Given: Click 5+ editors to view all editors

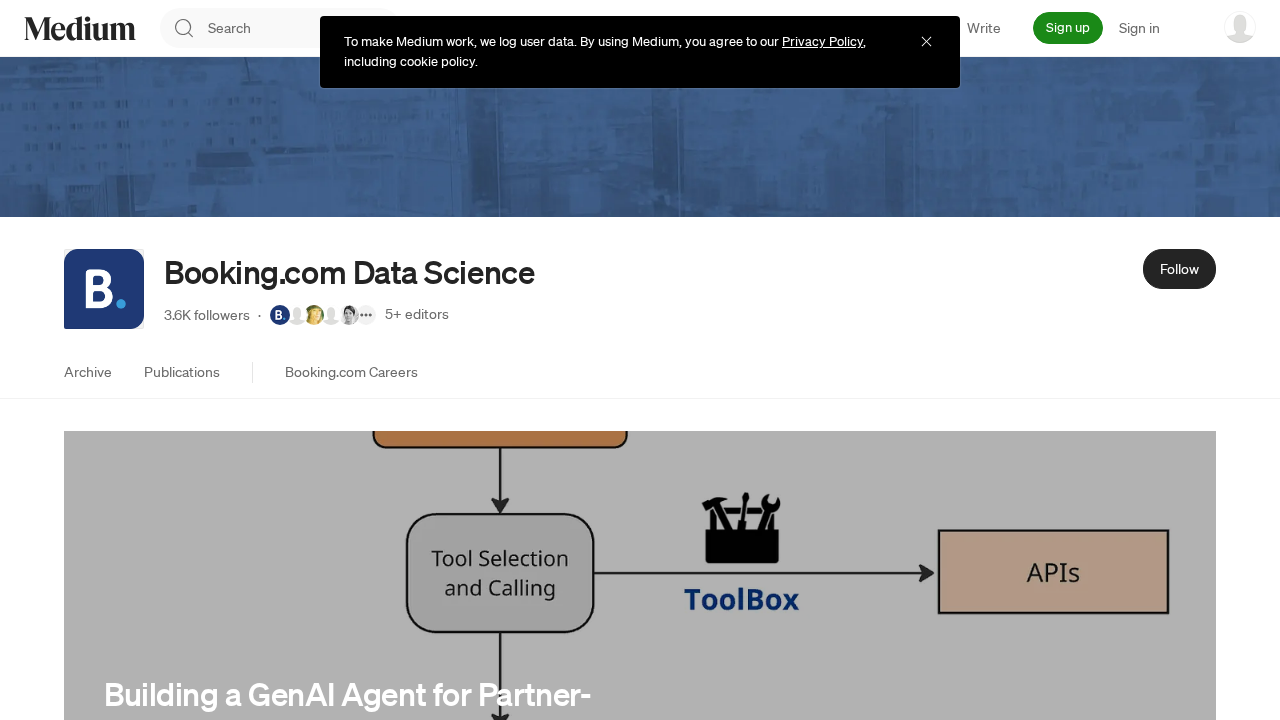Looking at the screenshot, I should tap(416, 312).
